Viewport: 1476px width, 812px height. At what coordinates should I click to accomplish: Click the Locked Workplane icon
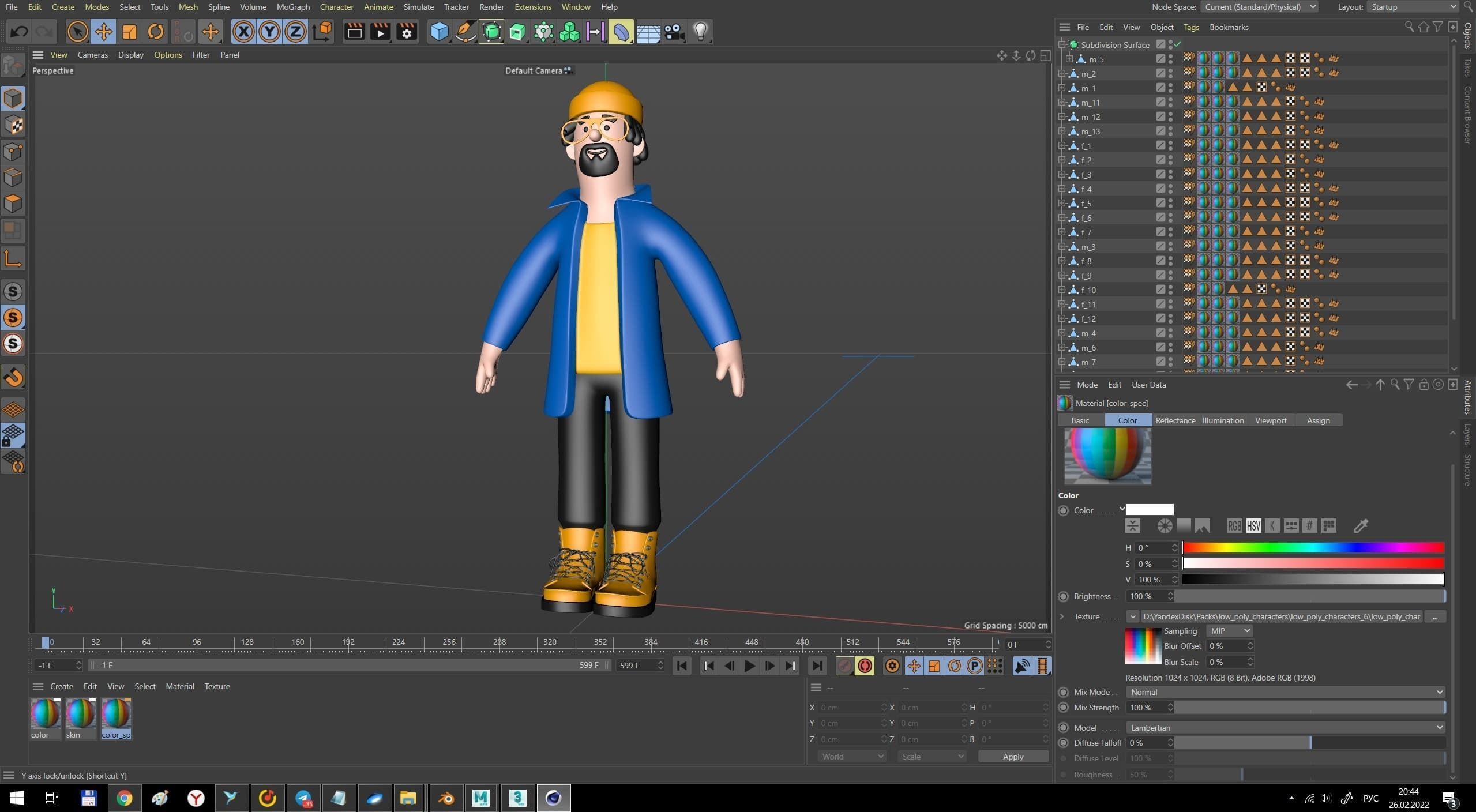pos(13,436)
